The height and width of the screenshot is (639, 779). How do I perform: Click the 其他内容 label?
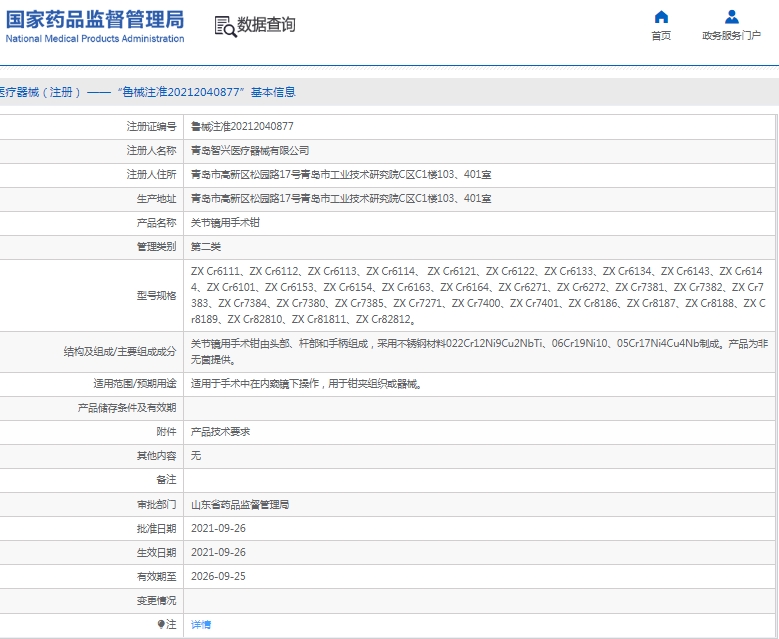156,456
